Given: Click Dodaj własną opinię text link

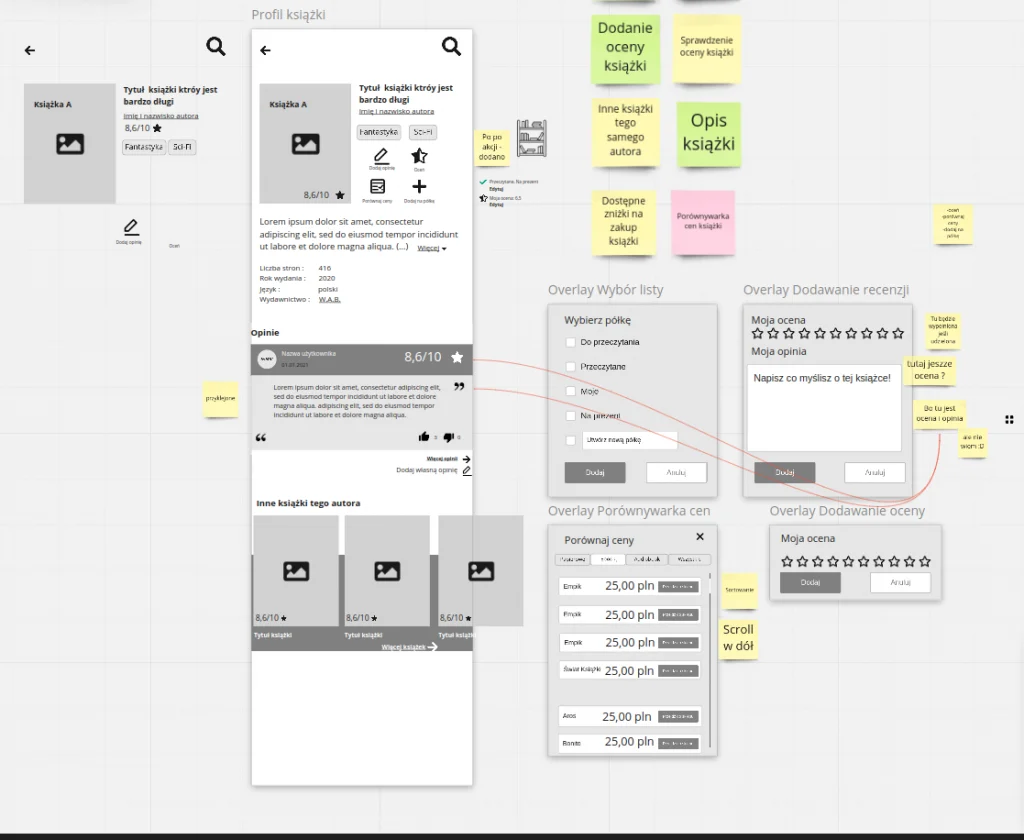Looking at the screenshot, I should (426, 470).
